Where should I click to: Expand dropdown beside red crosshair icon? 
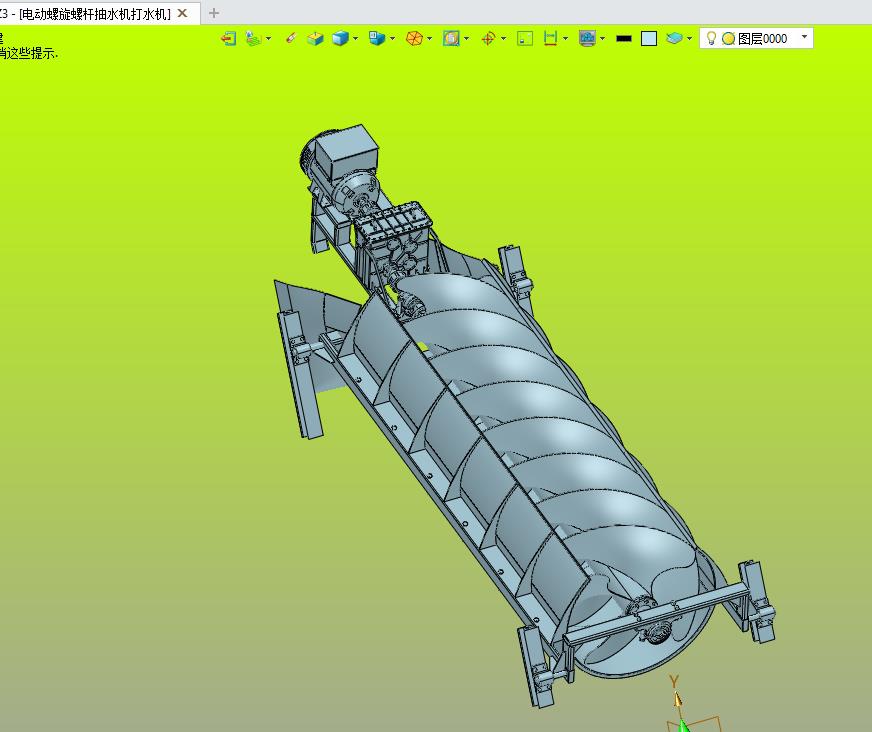pos(504,39)
